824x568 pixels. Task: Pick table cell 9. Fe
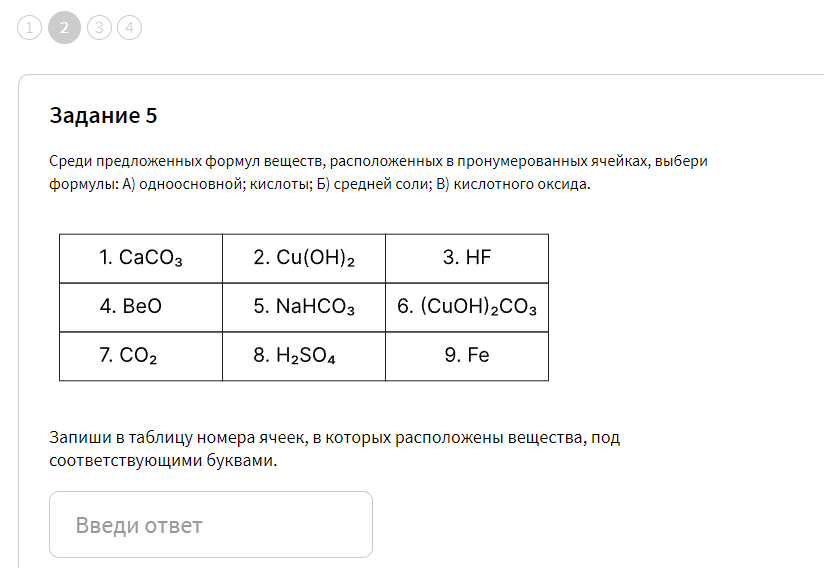point(467,356)
